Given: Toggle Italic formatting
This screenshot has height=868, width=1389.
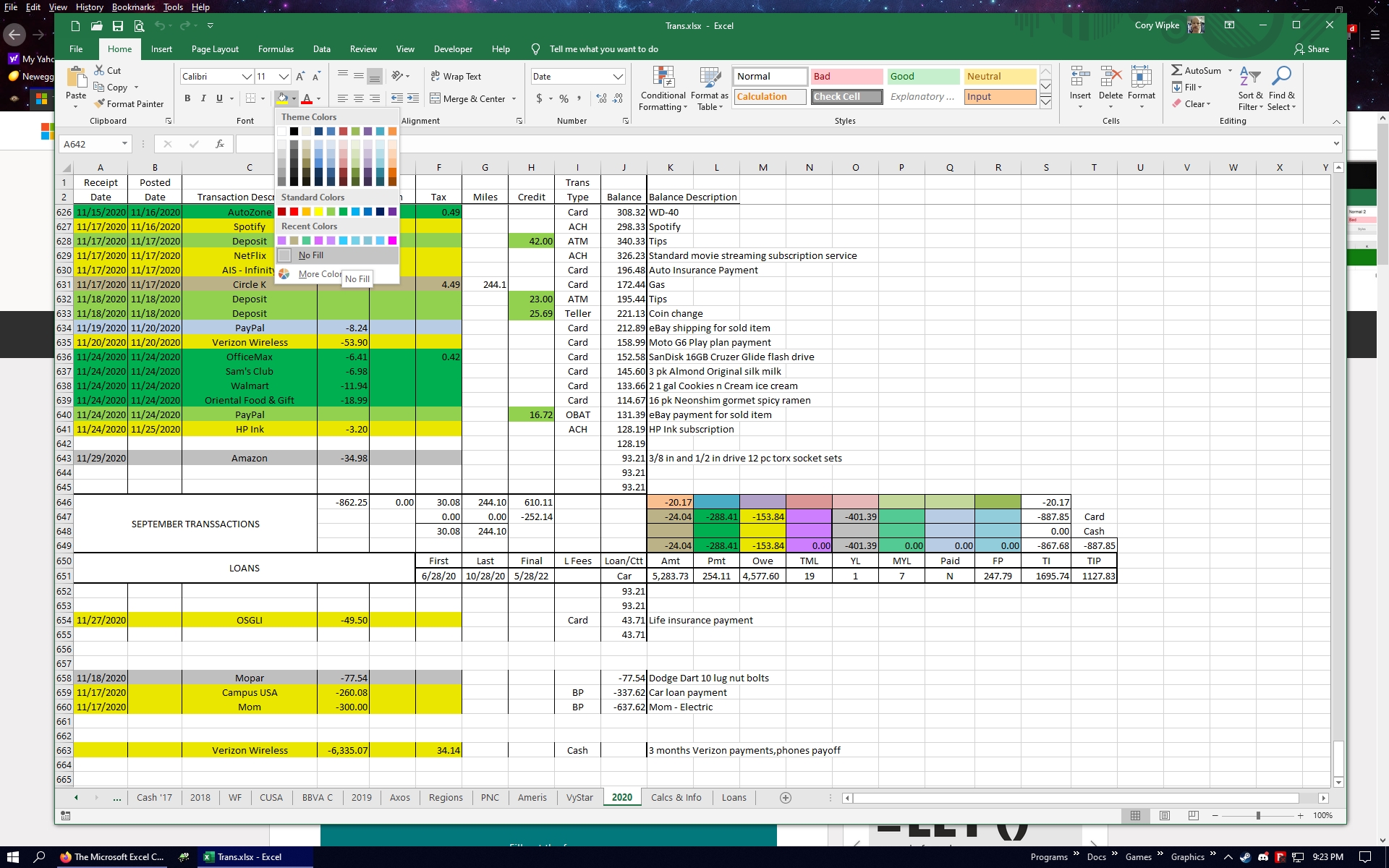Looking at the screenshot, I should click(203, 98).
